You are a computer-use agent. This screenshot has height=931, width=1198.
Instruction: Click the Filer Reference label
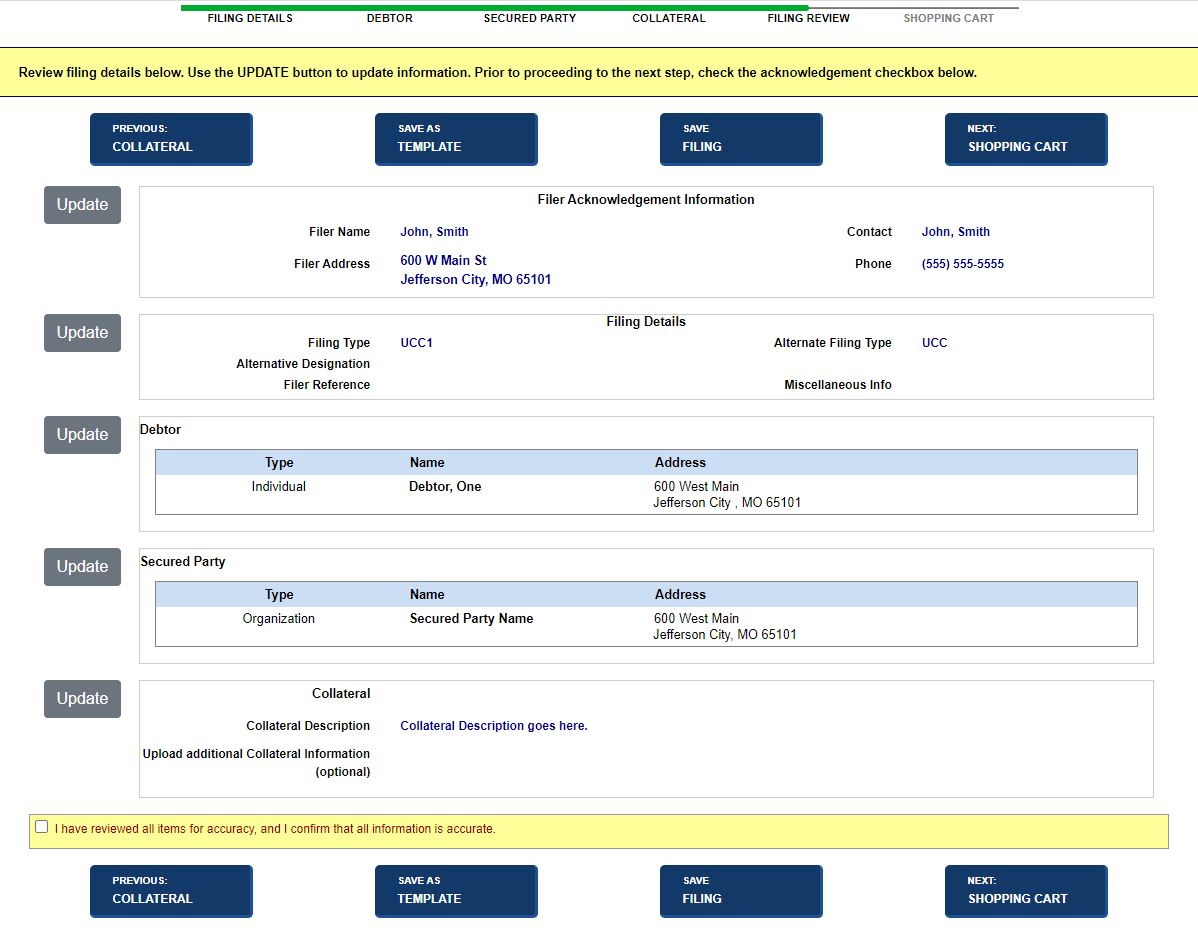(326, 385)
